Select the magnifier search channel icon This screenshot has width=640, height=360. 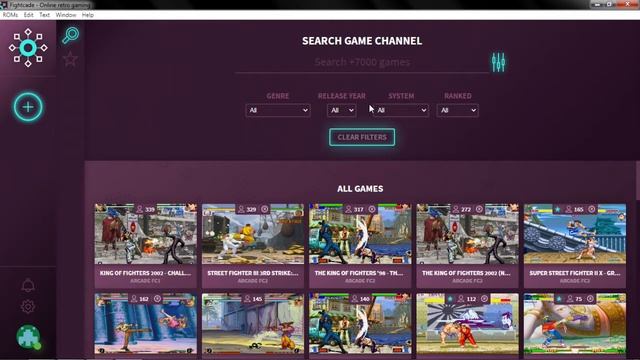71,35
